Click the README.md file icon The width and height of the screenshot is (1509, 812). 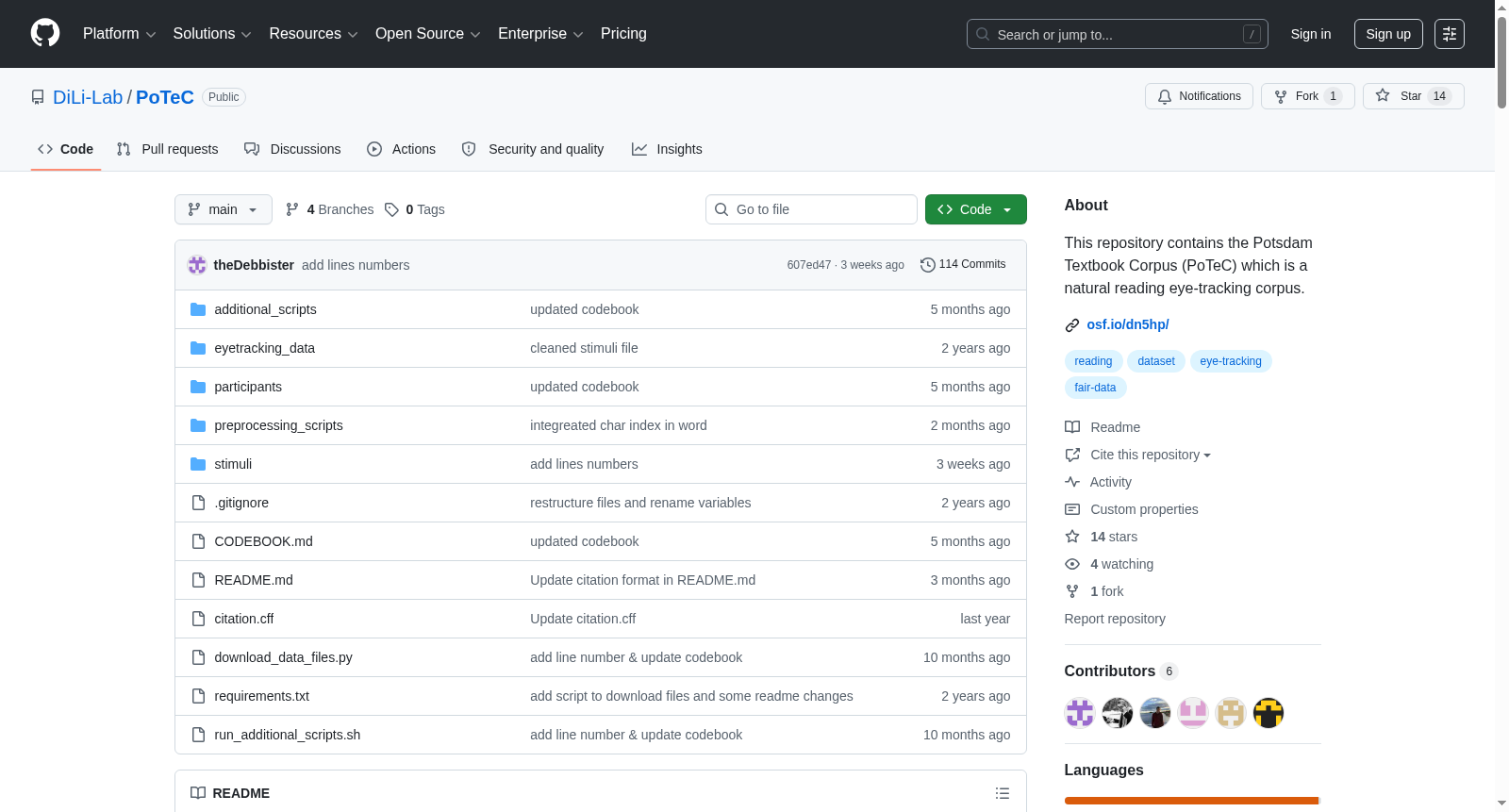198,580
